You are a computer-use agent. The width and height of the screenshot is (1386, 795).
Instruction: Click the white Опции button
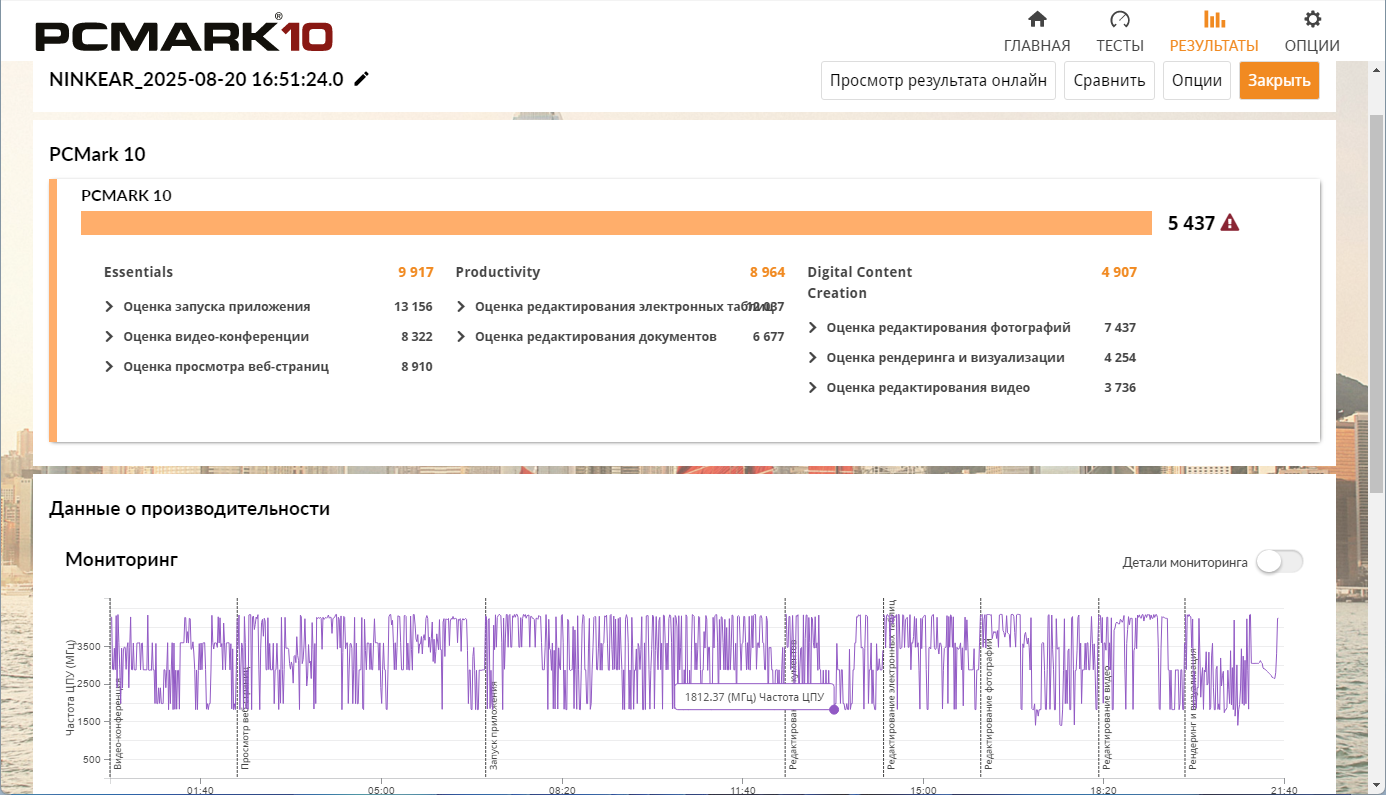point(1197,81)
